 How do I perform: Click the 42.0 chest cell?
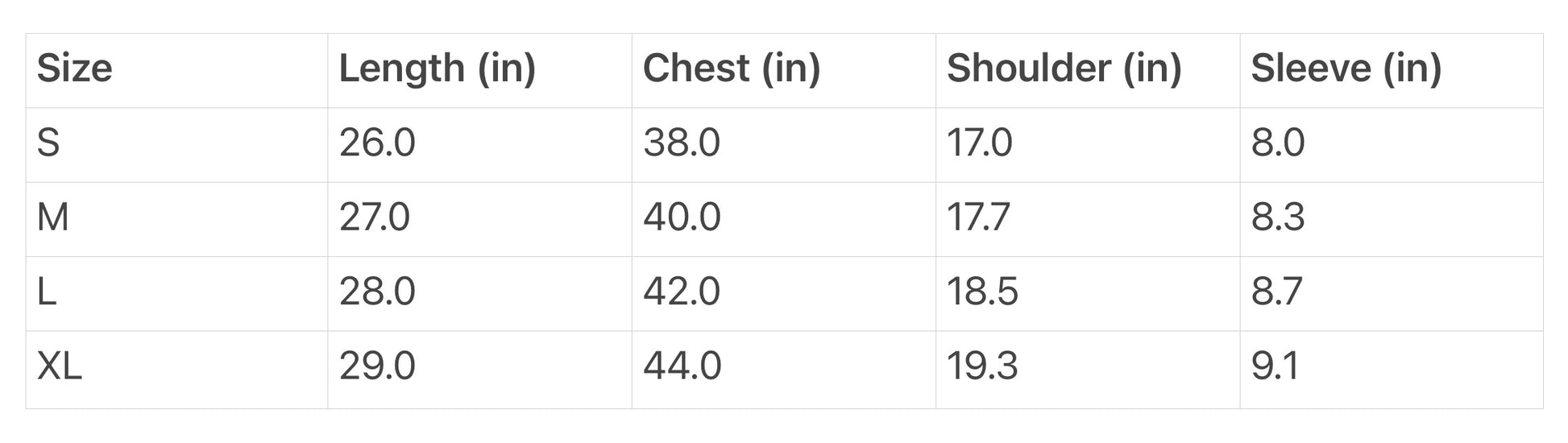(x=681, y=292)
